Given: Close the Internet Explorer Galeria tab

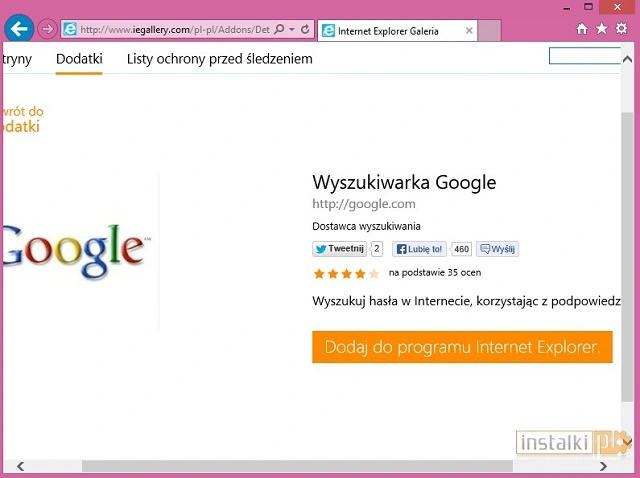Looking at the screenshot, I should coord(469,31).
